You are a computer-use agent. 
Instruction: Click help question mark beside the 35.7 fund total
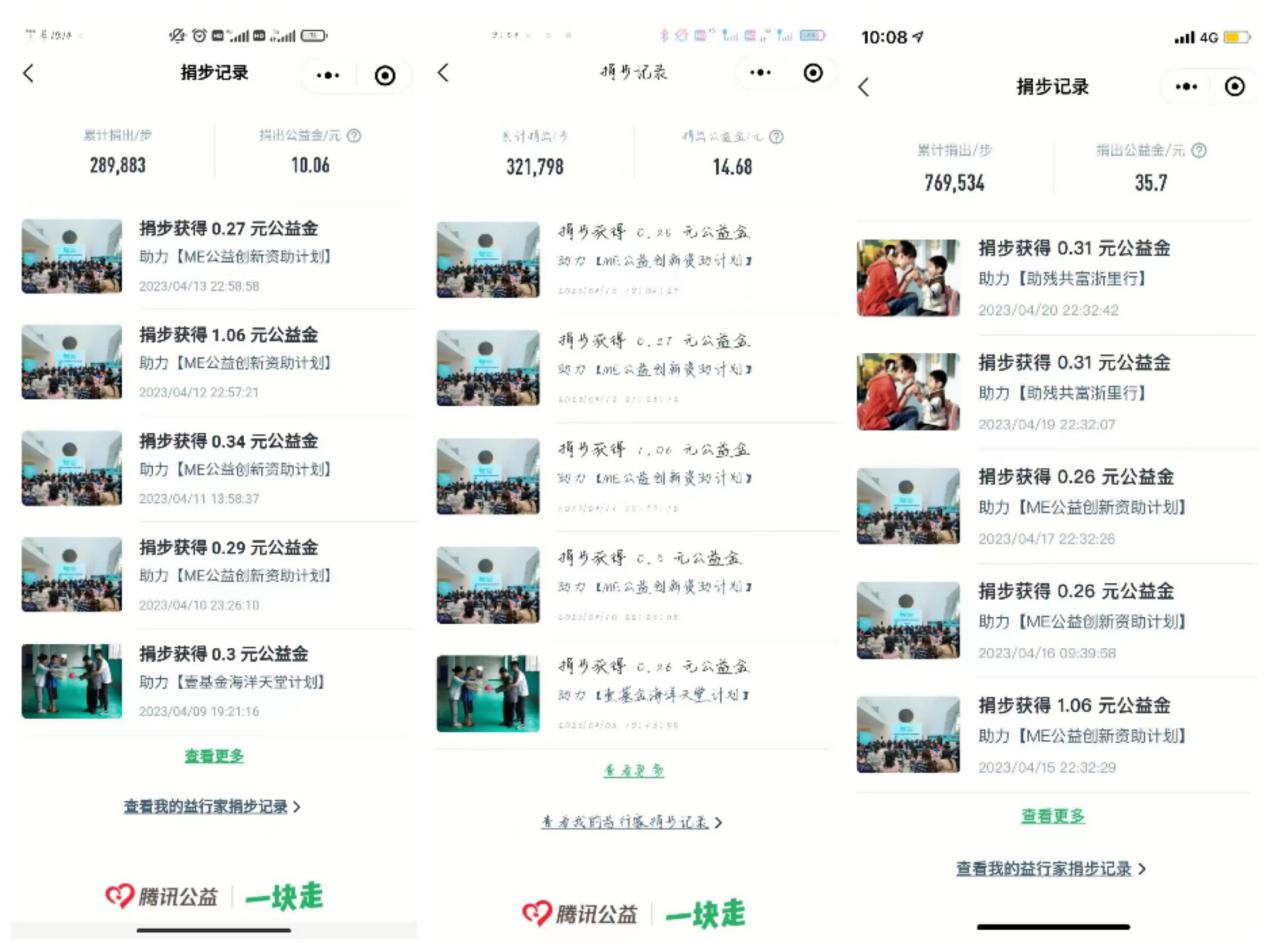click(x=1199, y=151)
